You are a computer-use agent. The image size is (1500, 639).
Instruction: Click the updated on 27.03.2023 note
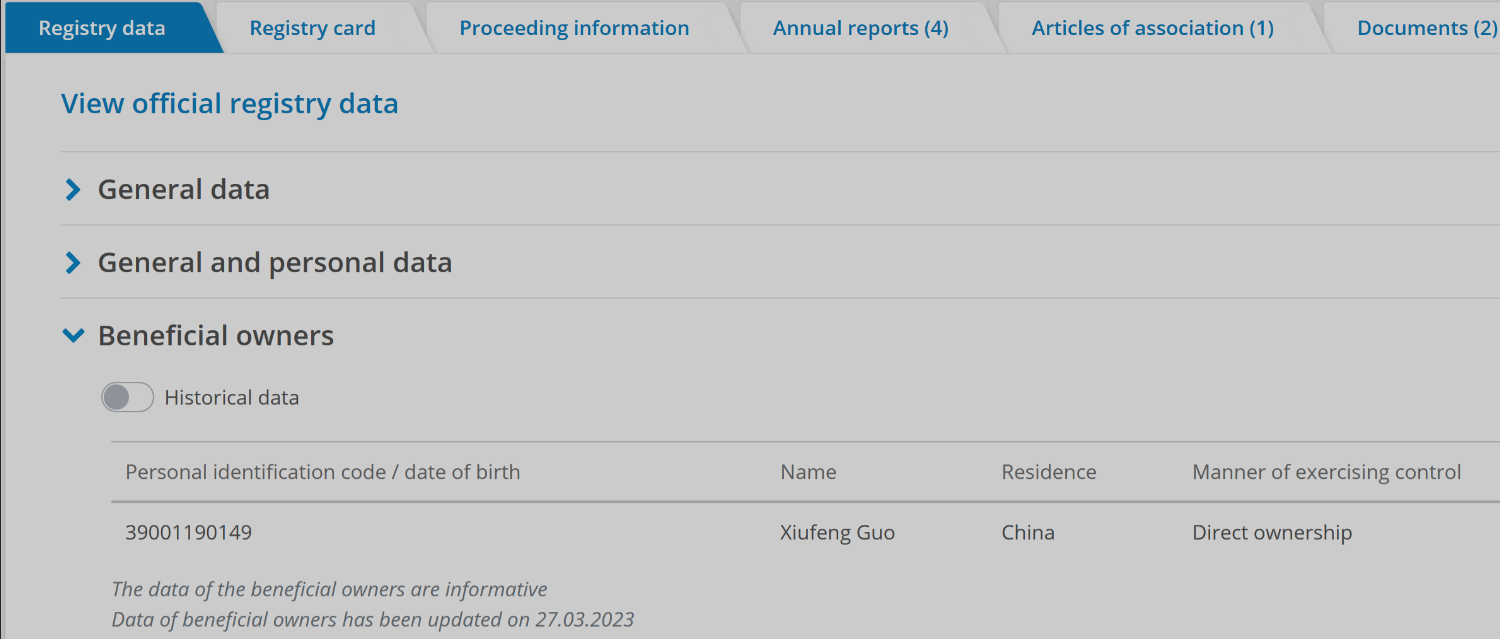tap(373, 620)
